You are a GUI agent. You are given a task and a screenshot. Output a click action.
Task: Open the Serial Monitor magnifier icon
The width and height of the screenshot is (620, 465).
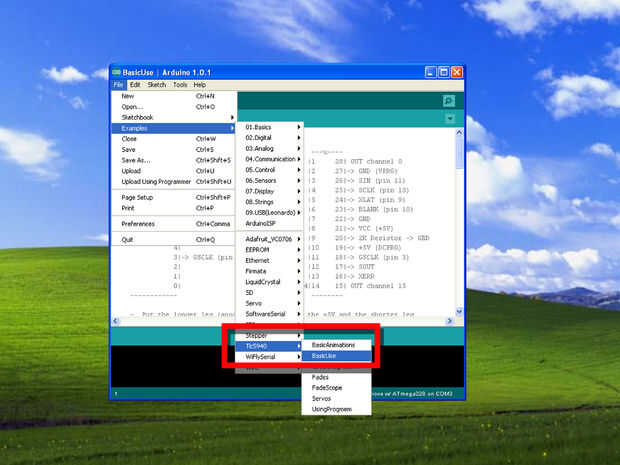448,101
